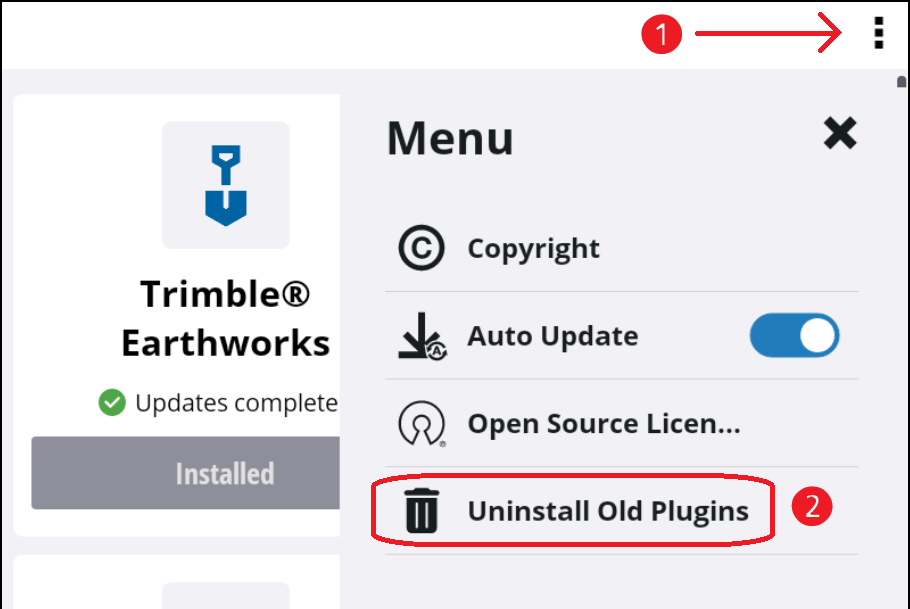Click the Trimble Earthworks app title
The width and height of the screenshot is (910, 609).
coord(226,319)
